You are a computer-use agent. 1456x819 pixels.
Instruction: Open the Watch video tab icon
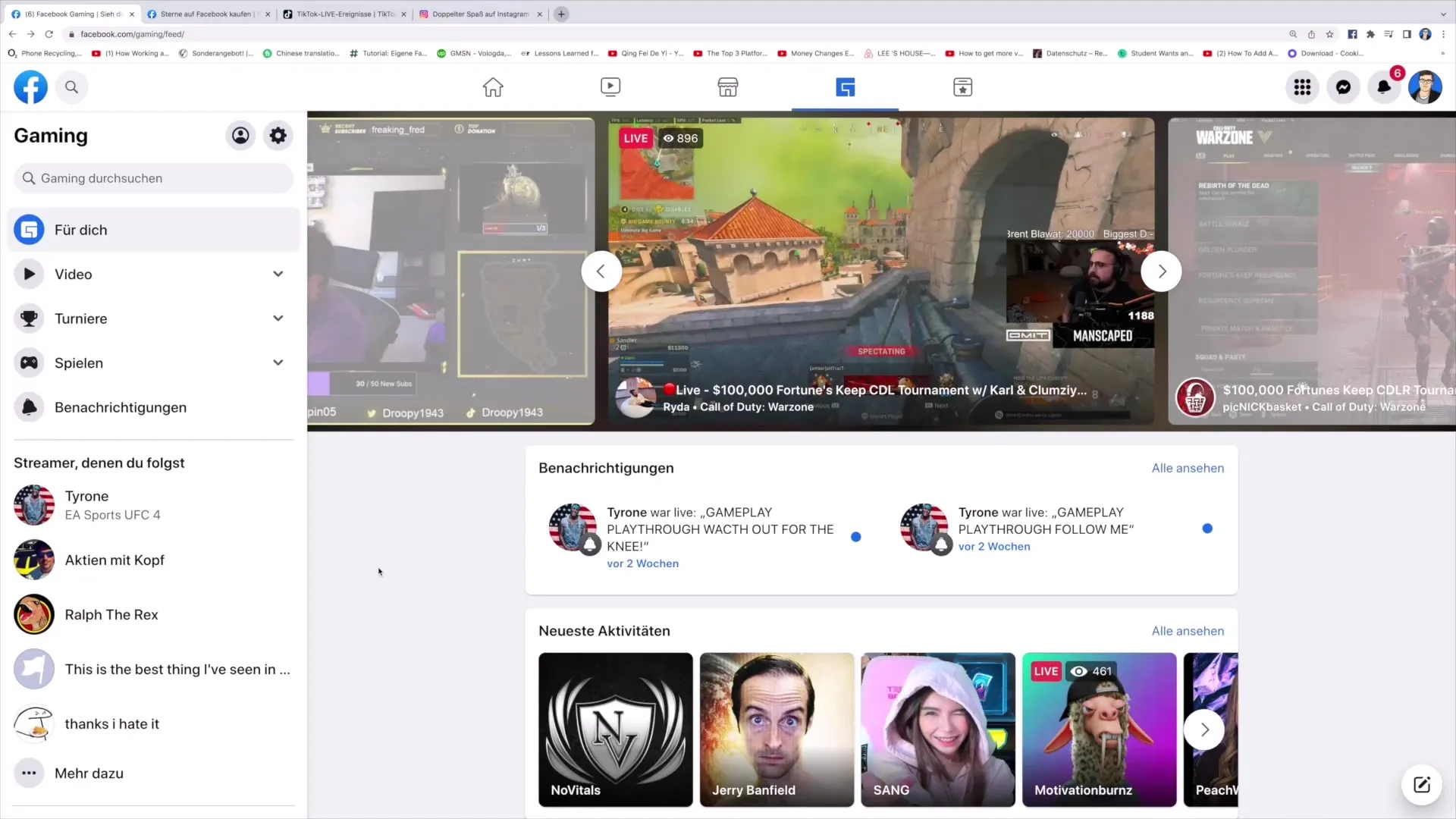[x=610, y=87]
